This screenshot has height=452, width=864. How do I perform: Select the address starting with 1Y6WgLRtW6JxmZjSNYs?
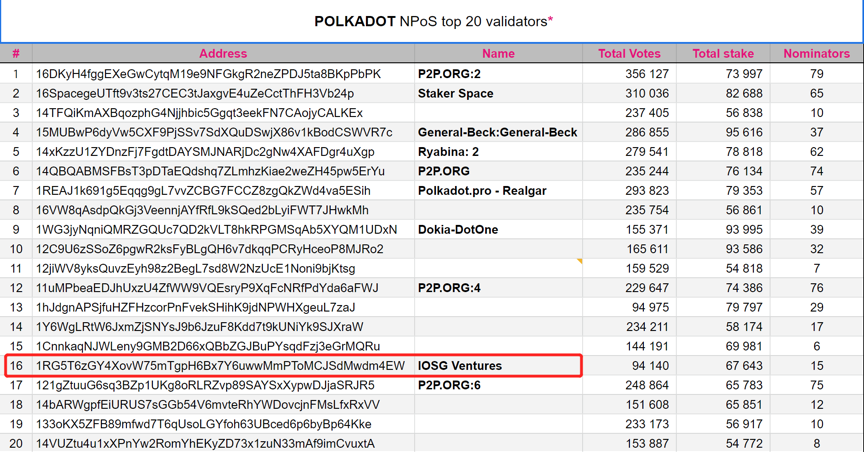[199, 327]
